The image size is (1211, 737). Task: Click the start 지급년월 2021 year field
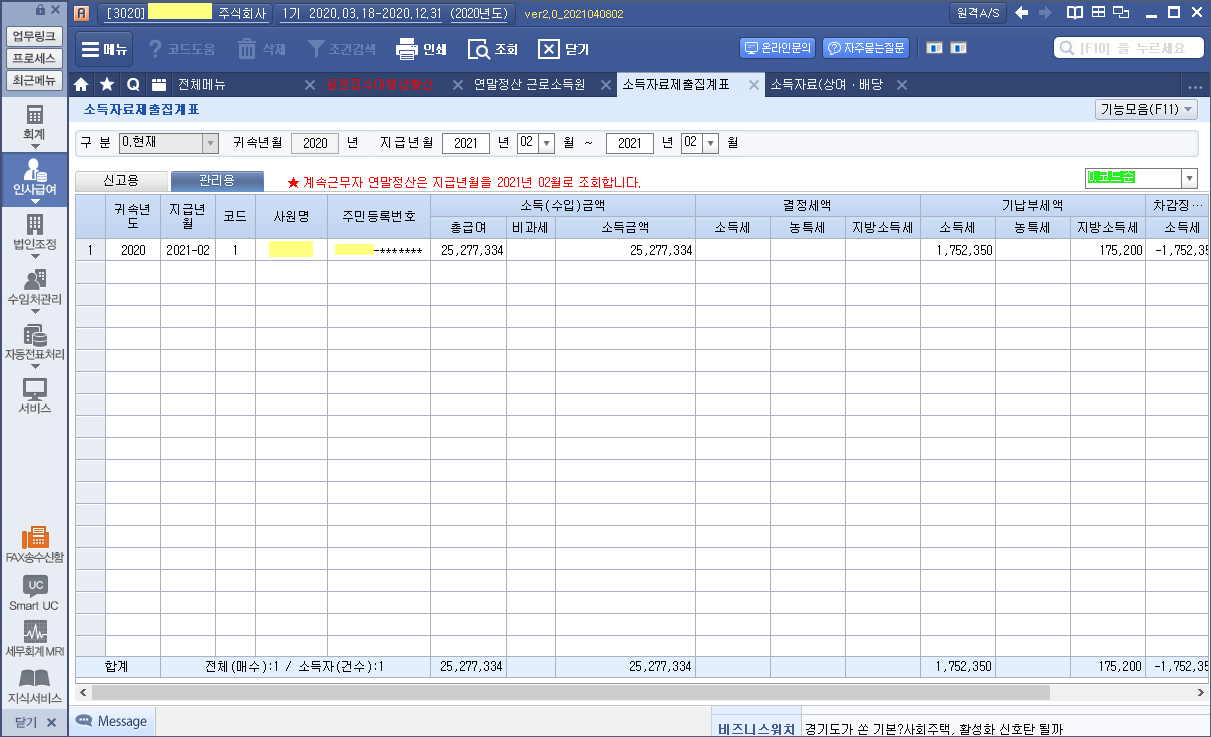[x=466, y=143]
